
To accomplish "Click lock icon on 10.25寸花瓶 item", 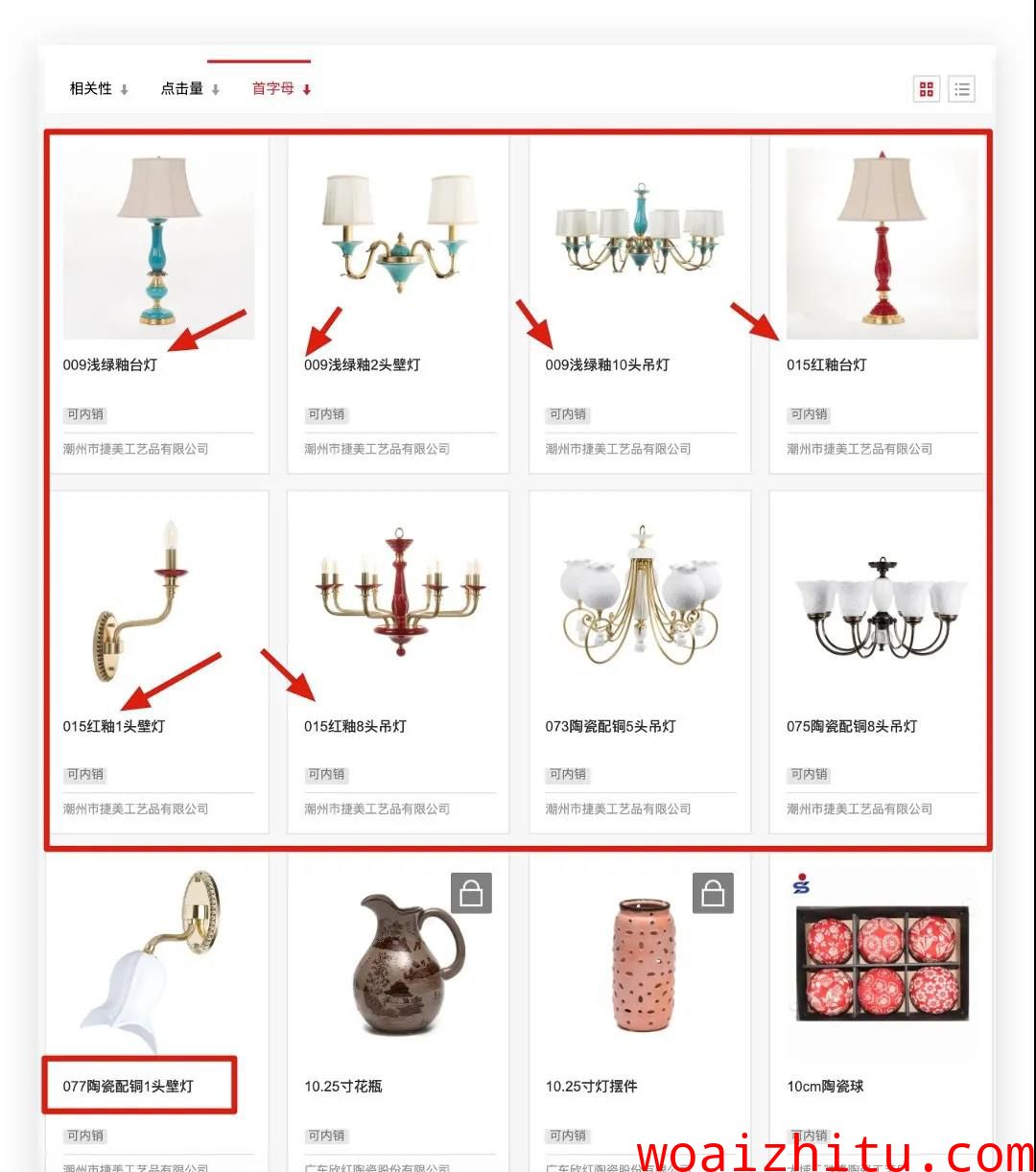I will [x=471, y=893].
